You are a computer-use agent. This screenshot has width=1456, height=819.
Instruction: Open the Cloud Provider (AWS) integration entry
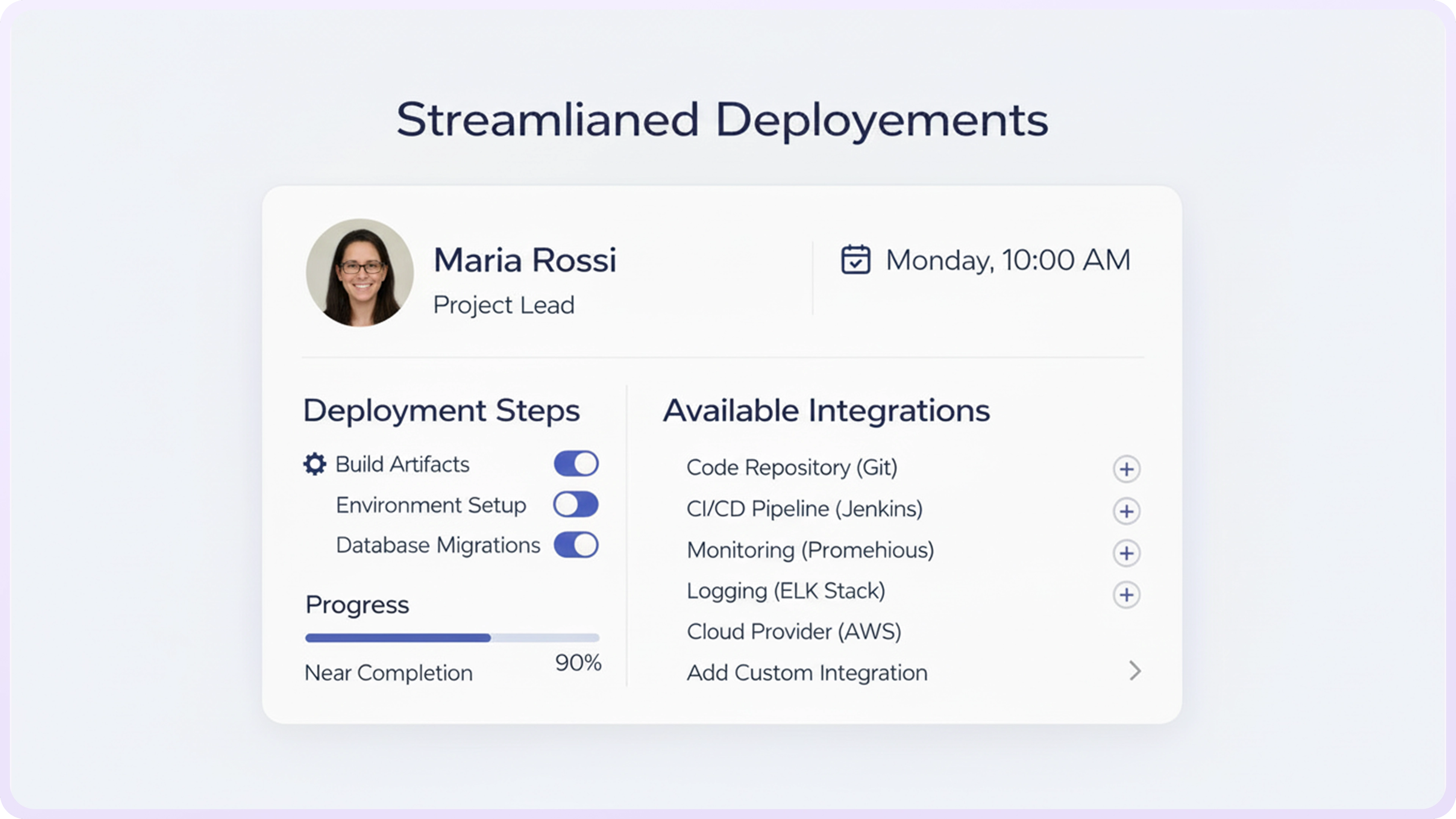point(794,631)
